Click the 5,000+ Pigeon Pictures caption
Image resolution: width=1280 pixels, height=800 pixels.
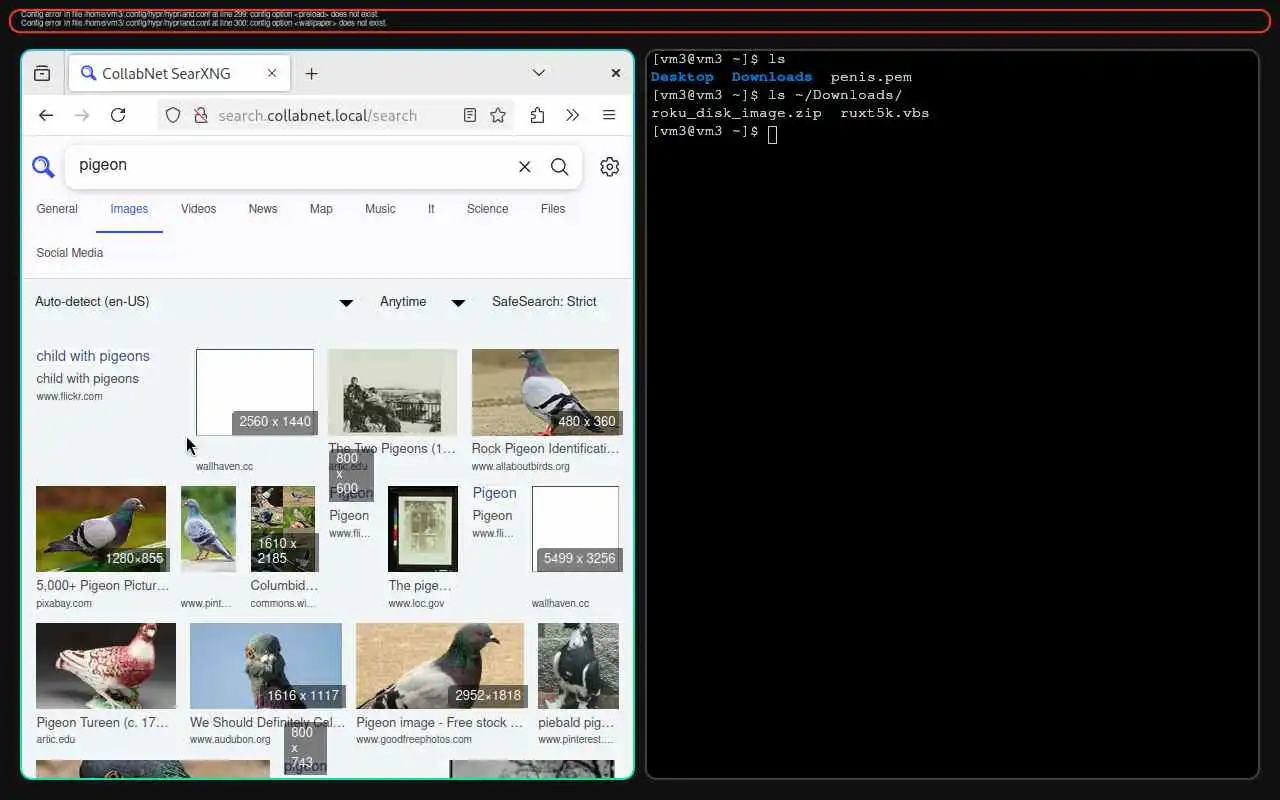click(103, 586)
